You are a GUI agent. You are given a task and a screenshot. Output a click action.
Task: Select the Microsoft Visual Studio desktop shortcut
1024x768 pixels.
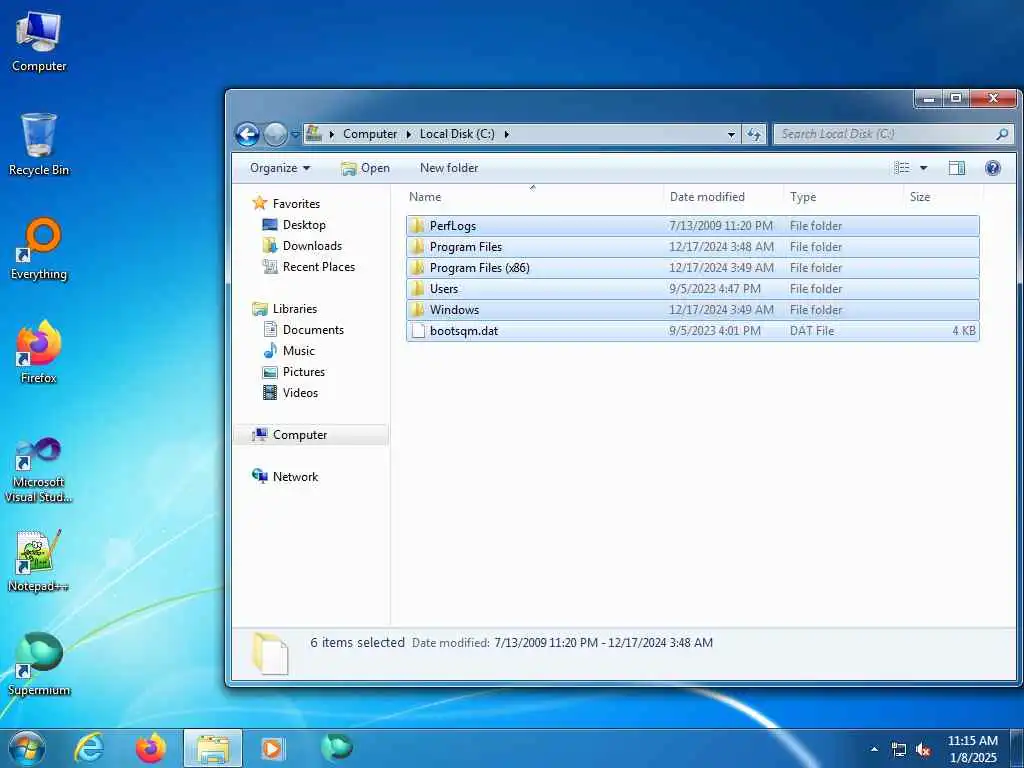point(39,470)
